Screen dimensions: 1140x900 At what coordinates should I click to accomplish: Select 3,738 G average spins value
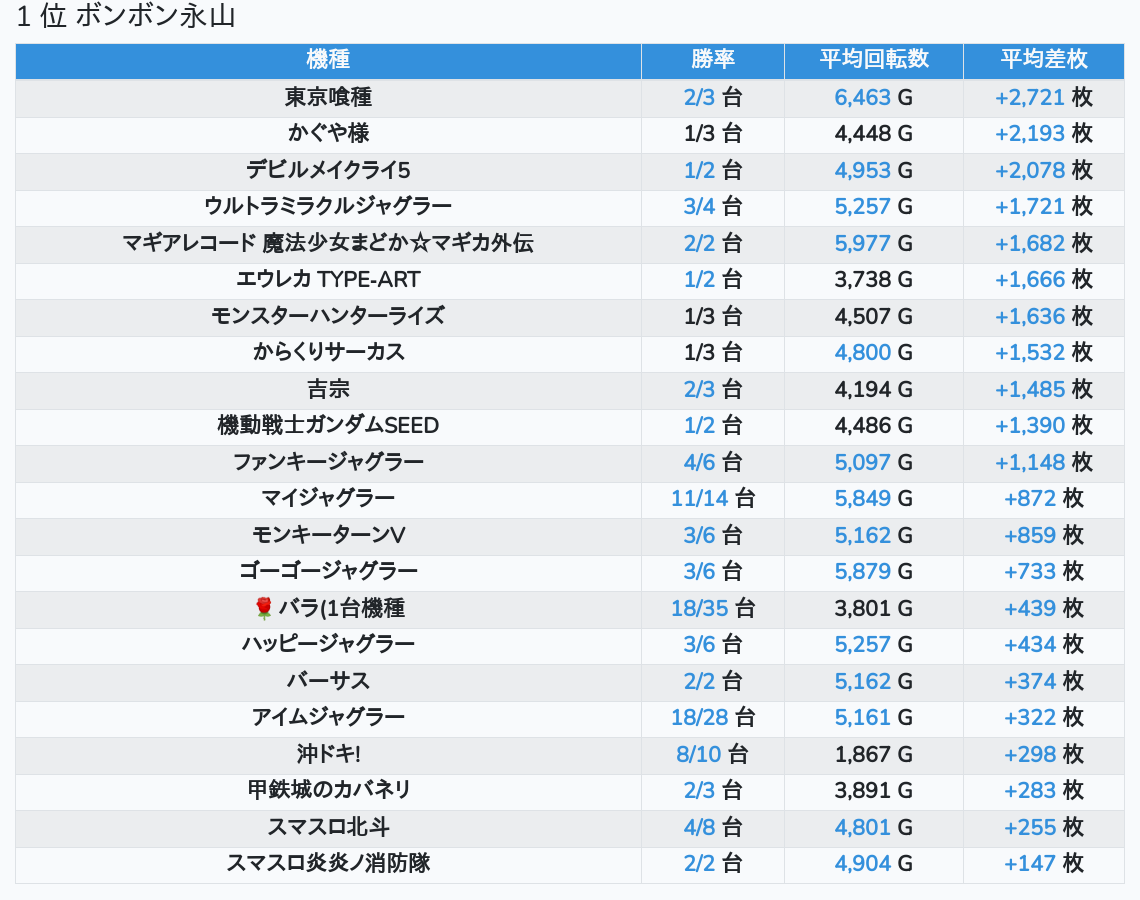(873, 280)
